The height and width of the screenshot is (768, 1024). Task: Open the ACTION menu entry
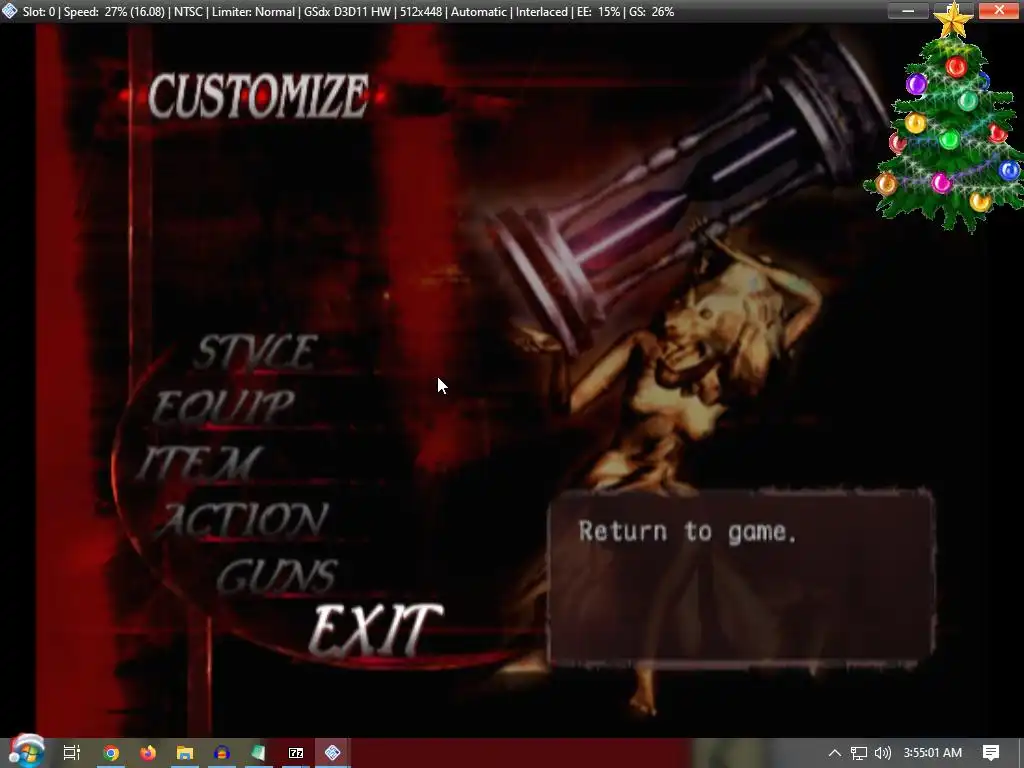click(243, 520)
